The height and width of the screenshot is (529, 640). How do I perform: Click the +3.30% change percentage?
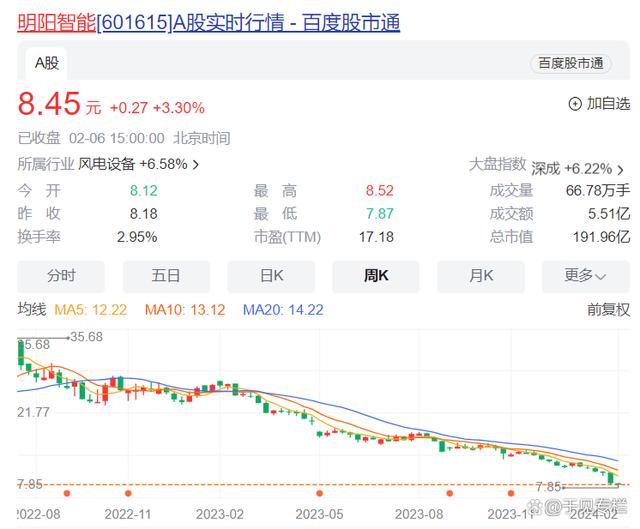(179, 108)
